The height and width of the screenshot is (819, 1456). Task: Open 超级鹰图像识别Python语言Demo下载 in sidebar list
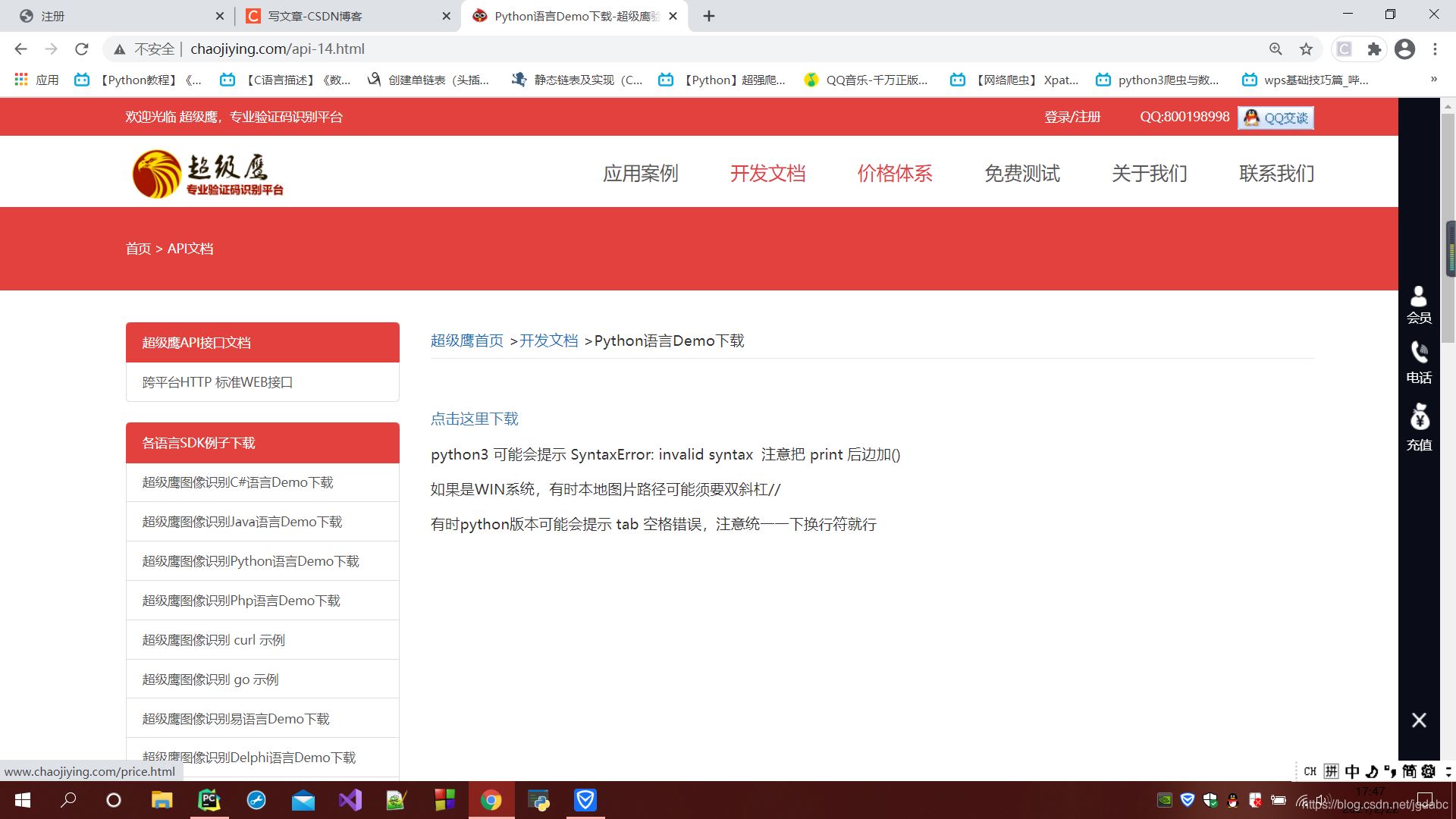pyautogui.click(x=250, y=560)
